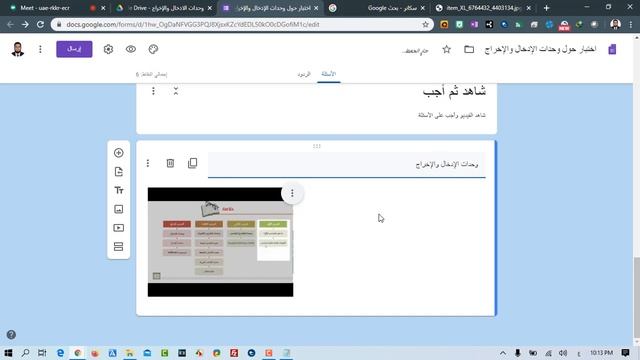Click the embedded video thumbnail
This screenshot has height=360, width=640.
220,242
